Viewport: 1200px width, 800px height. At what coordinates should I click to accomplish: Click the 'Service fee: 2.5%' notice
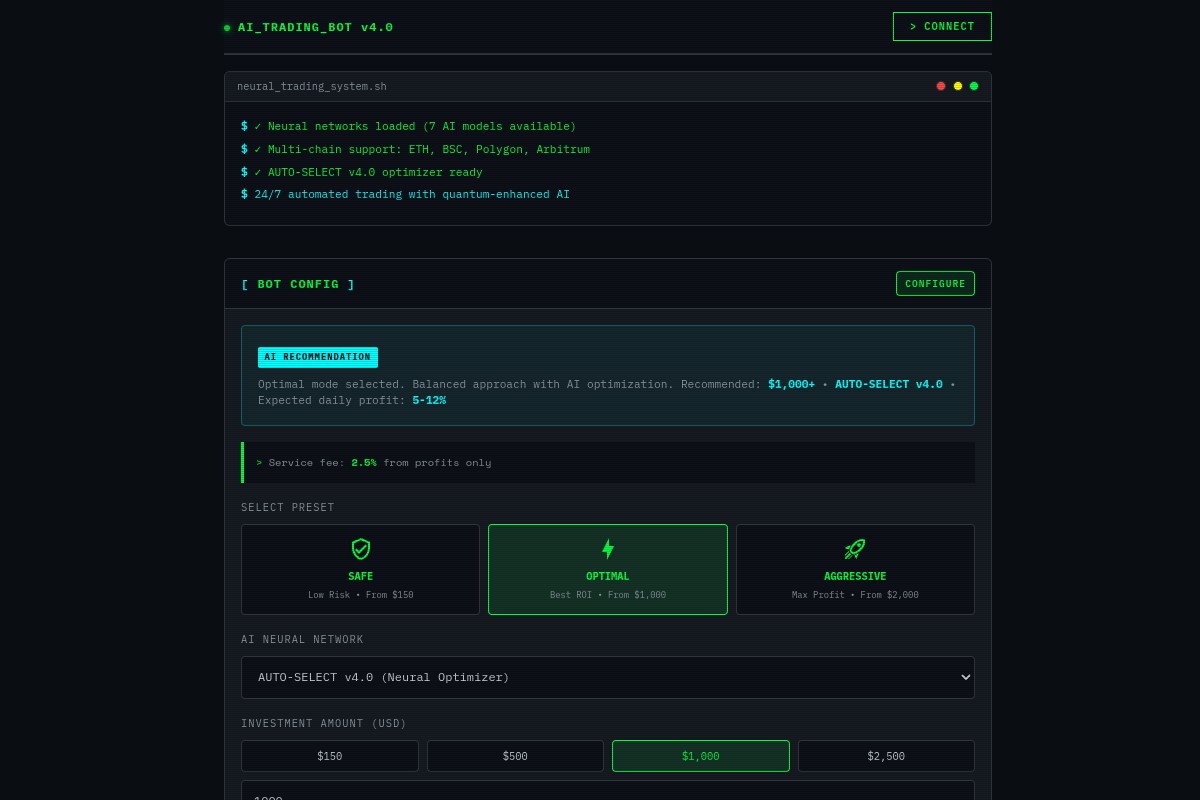608,462
